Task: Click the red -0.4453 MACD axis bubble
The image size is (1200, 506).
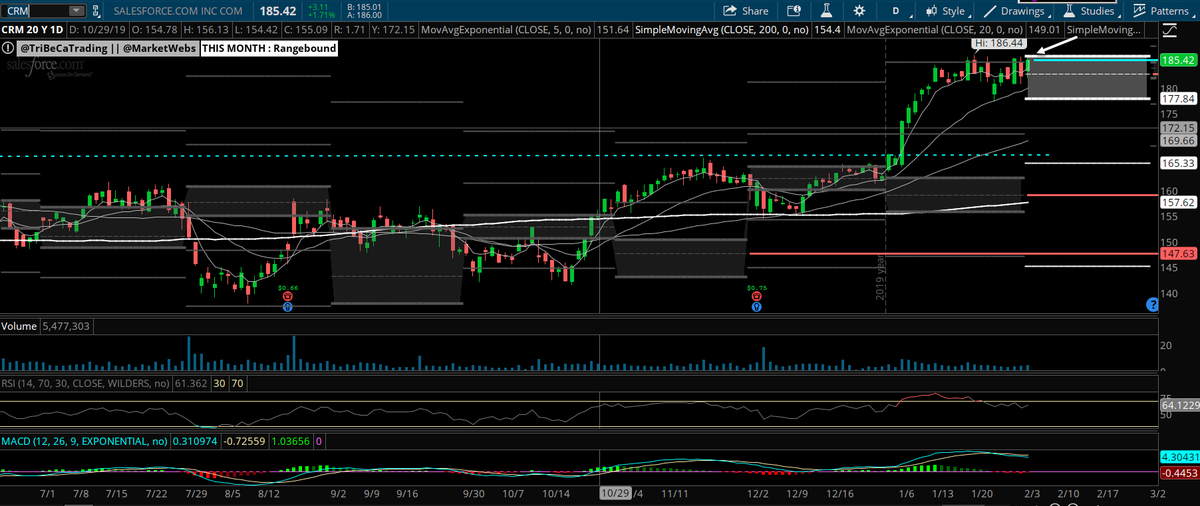Action: (1179, 474)
